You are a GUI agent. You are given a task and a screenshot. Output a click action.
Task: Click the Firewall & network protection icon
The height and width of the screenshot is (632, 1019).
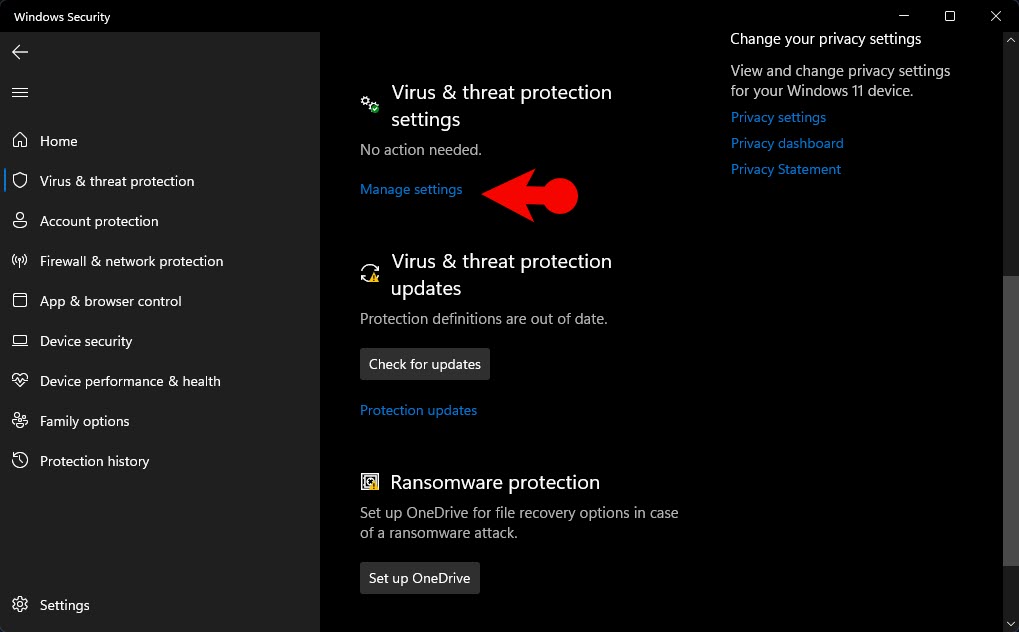click(x=20, y=261)
